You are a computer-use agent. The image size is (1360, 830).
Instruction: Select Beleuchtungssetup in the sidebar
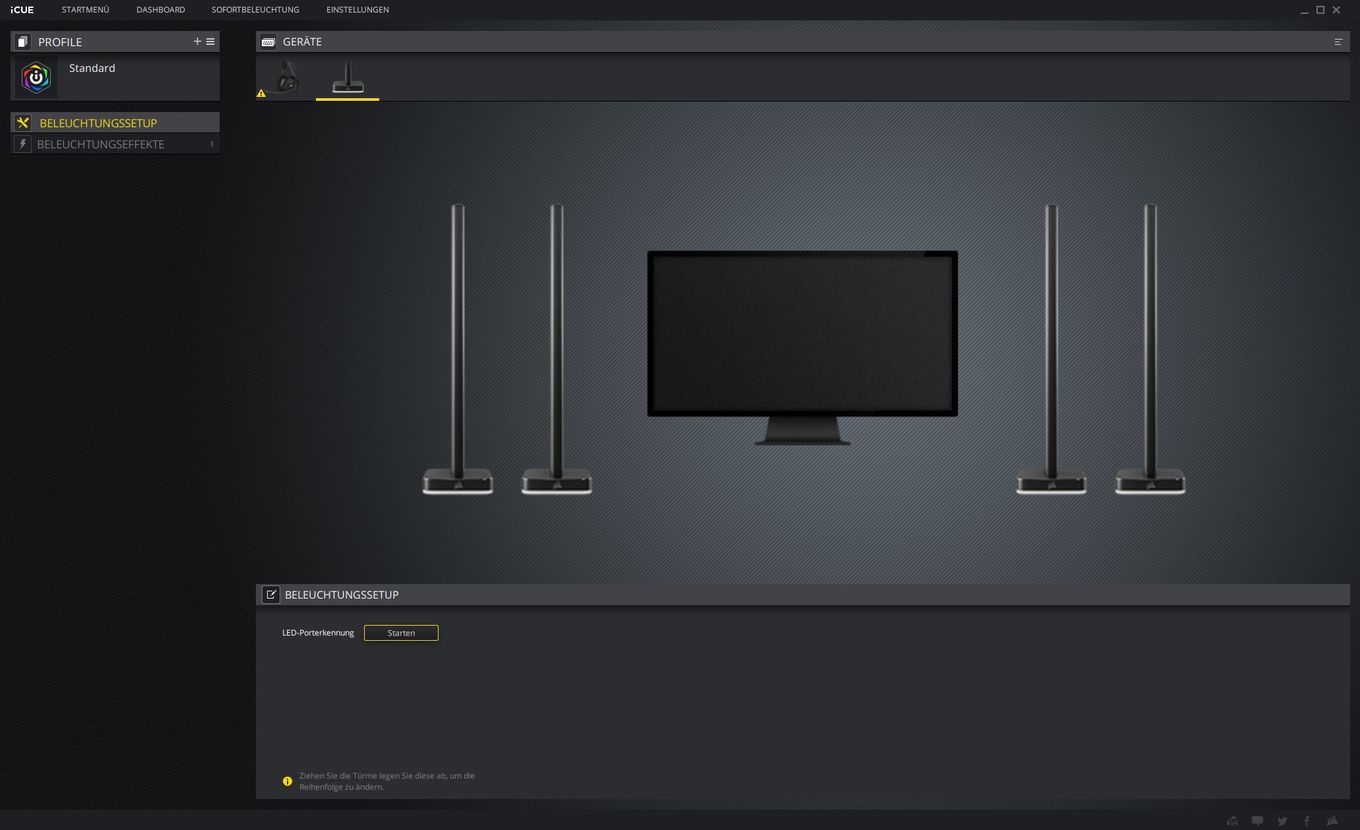(x=115, y=123)
